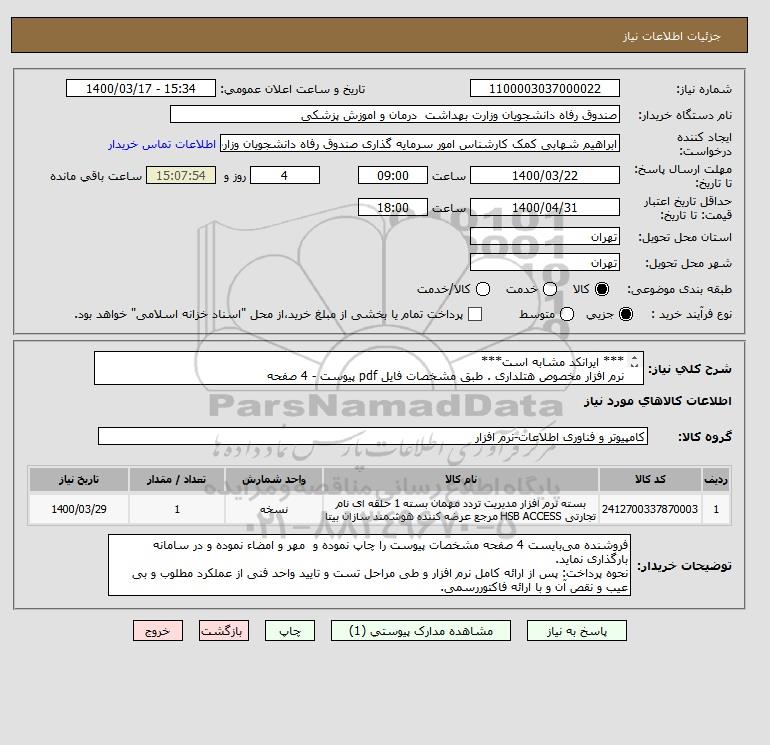Click the ردیف column header
This screenshot has height=745, width=770.
click(716, 479)
